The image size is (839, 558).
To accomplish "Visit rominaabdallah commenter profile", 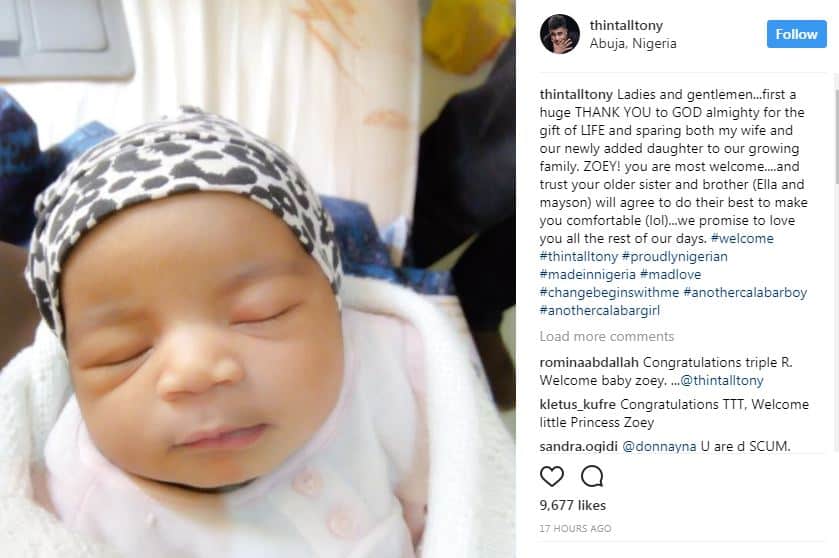I will [589, 362].
